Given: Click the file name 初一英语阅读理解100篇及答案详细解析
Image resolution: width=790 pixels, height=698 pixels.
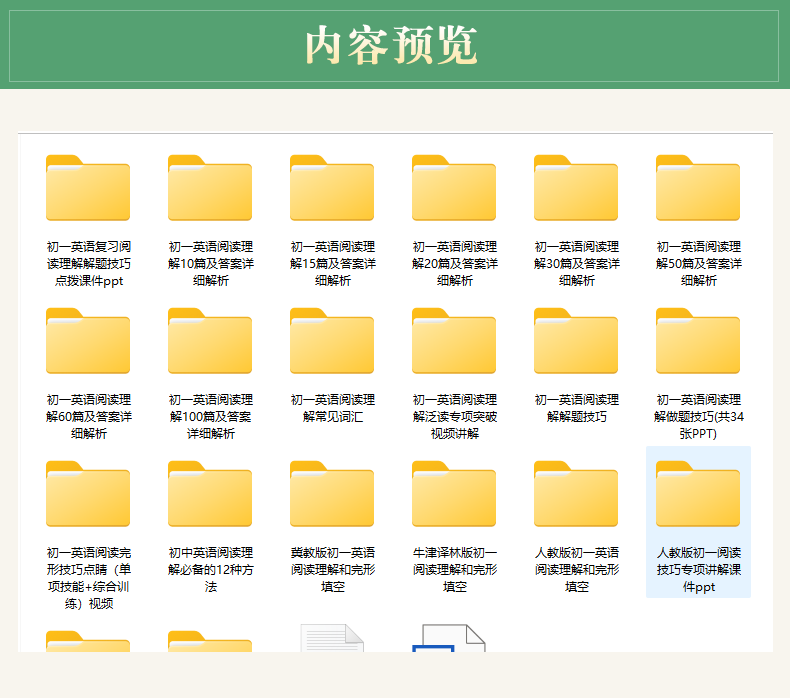Looking at the screenshot, I should pos(211,417).
